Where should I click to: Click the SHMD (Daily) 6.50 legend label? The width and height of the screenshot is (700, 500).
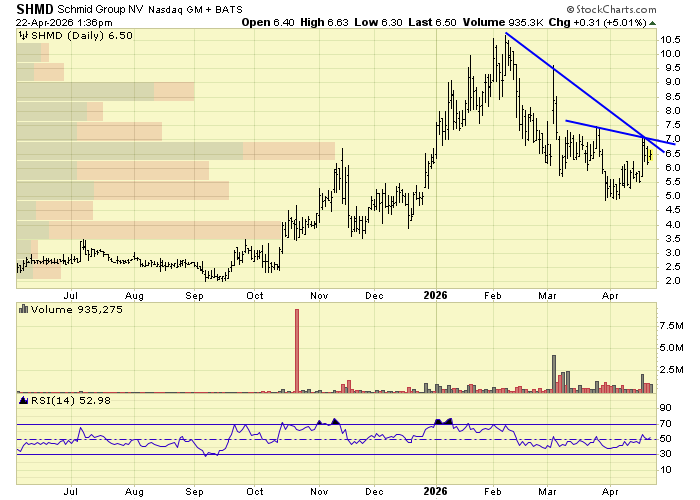click(x=82, y=36)
